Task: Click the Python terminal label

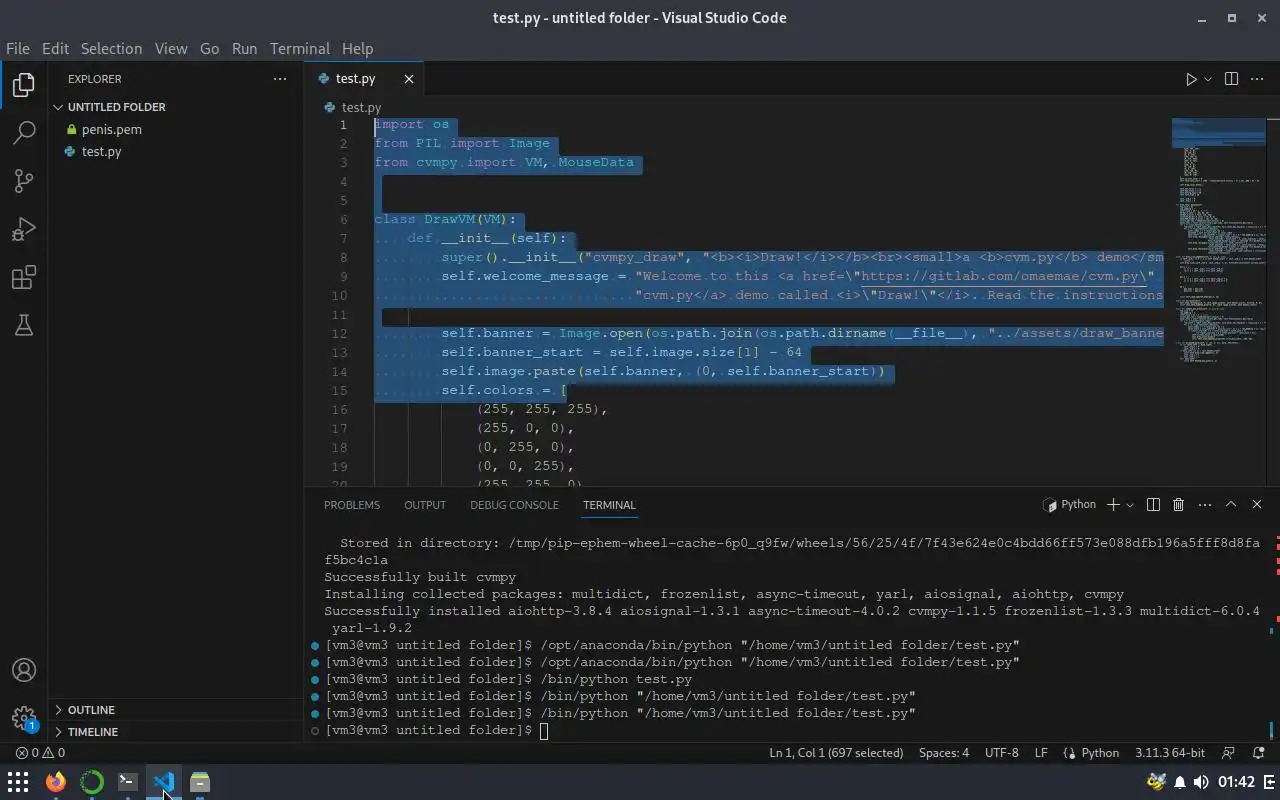Action: point(1069,505)
